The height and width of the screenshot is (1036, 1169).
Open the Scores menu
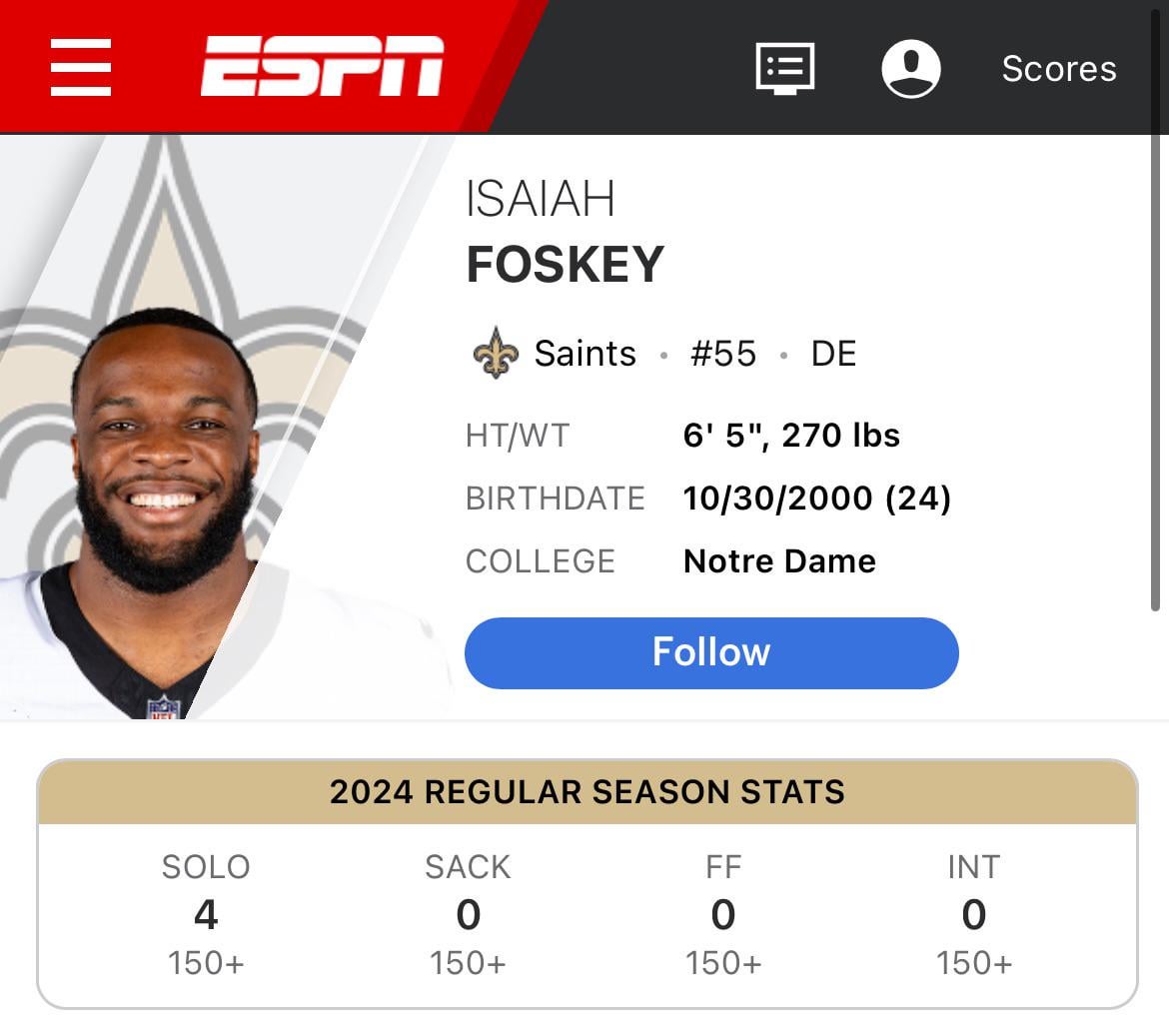[1058, 68]
